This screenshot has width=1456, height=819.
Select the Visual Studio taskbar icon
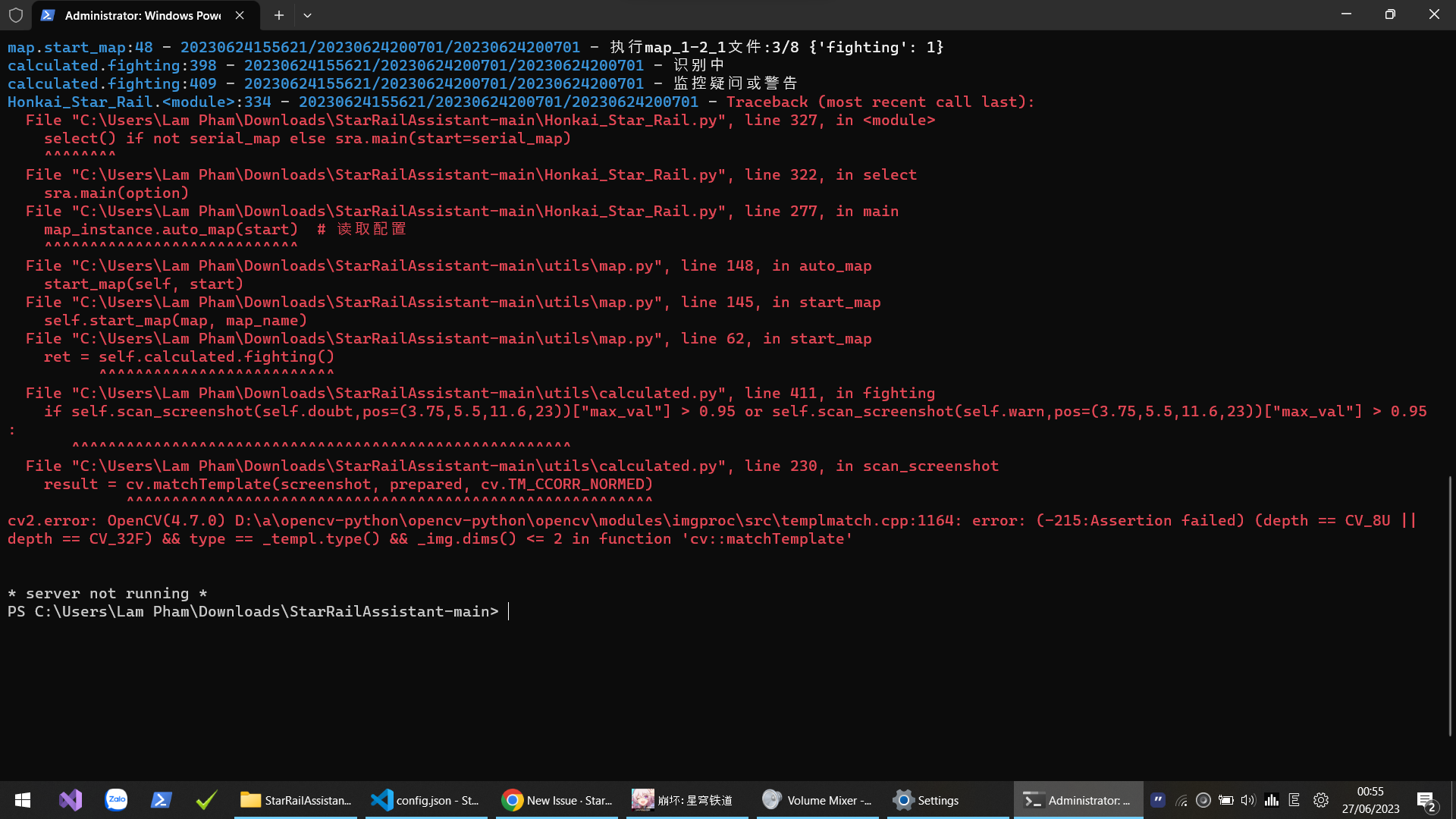70,799
